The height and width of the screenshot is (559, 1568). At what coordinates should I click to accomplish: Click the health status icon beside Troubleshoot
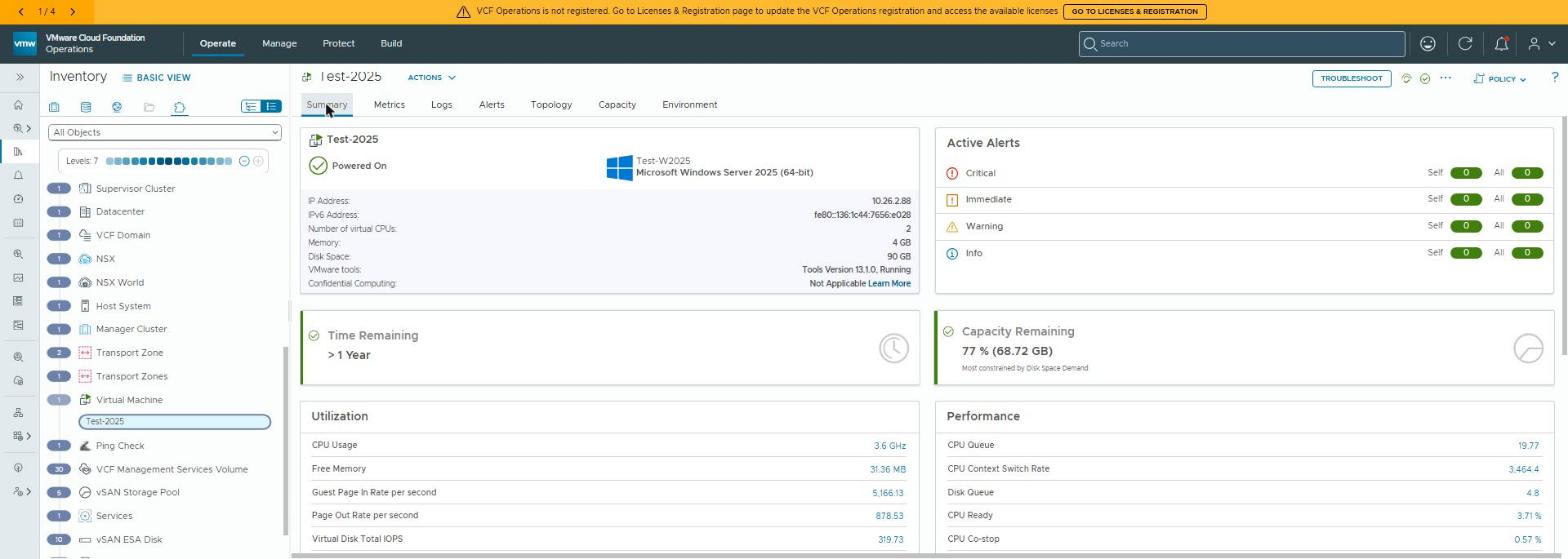tap(1406, 78)
